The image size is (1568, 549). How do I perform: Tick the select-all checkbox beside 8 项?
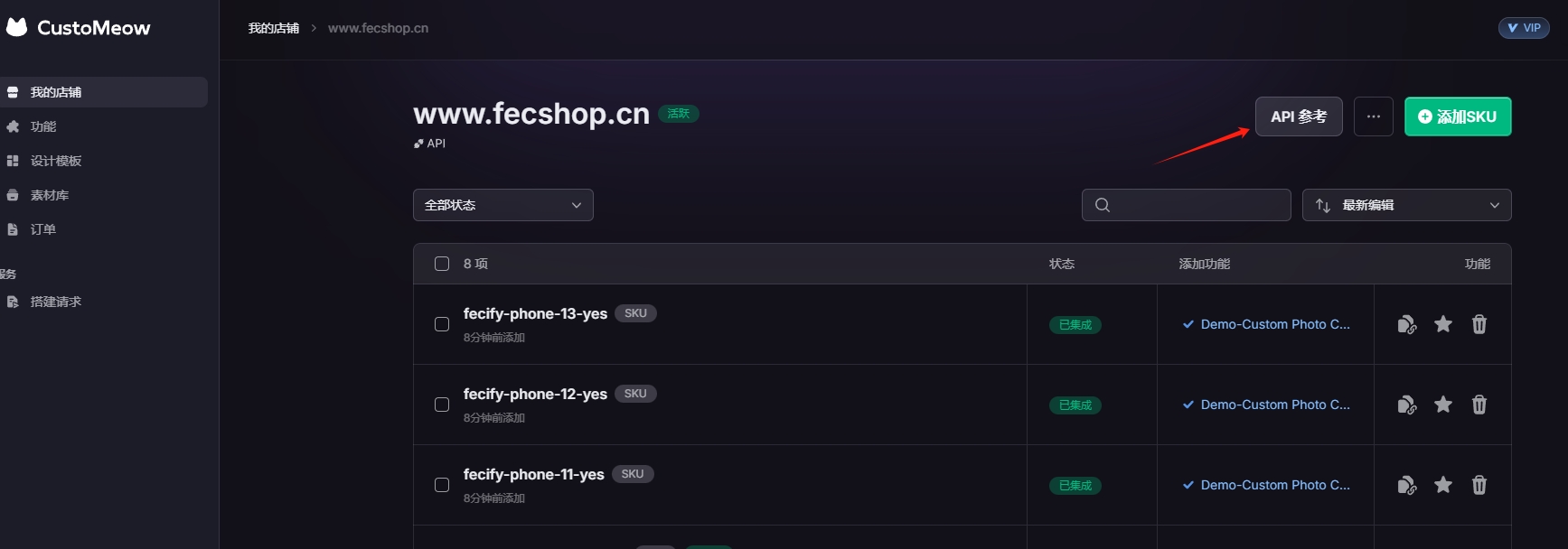click(442, 264)
